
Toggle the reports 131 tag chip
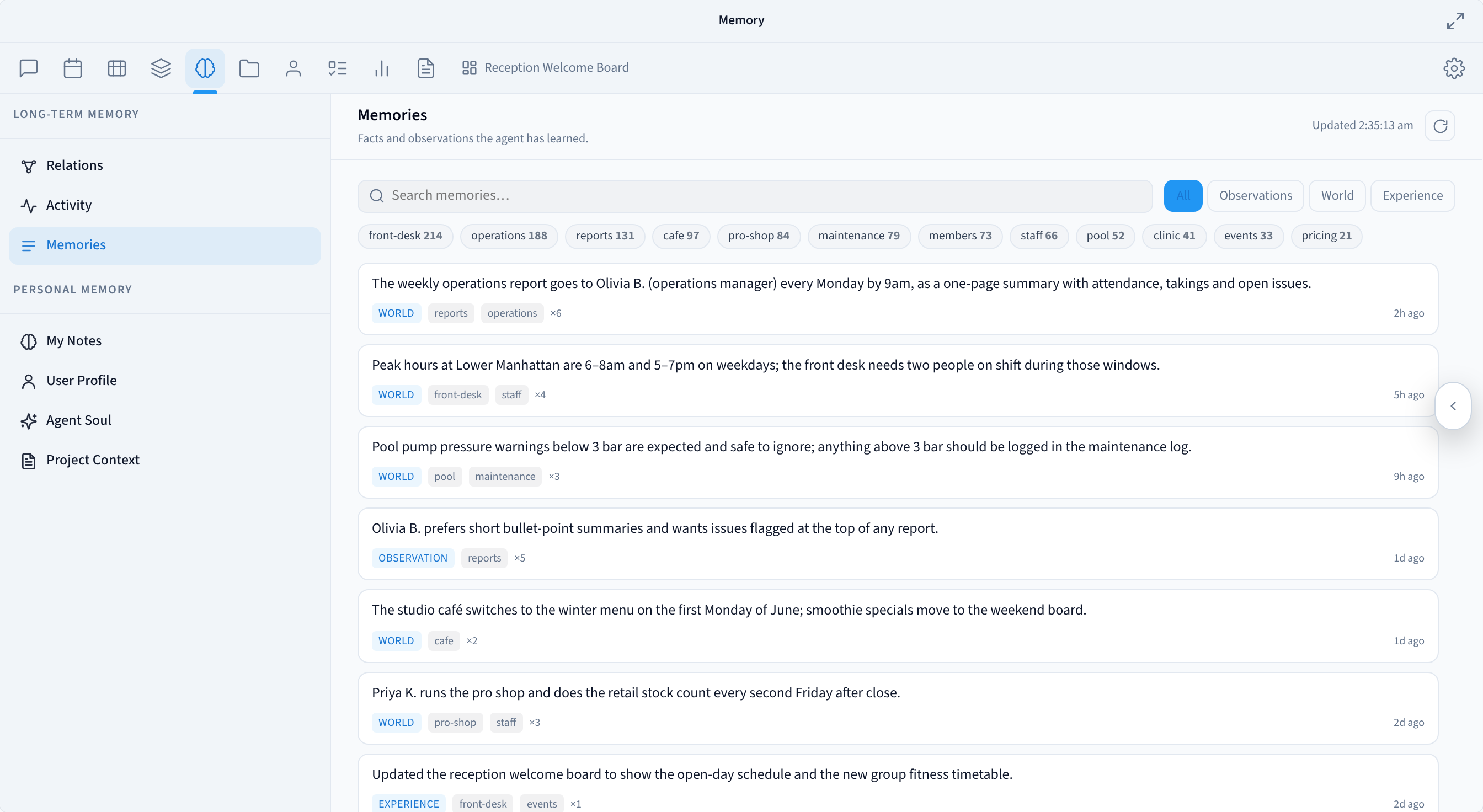click(605, 236)
